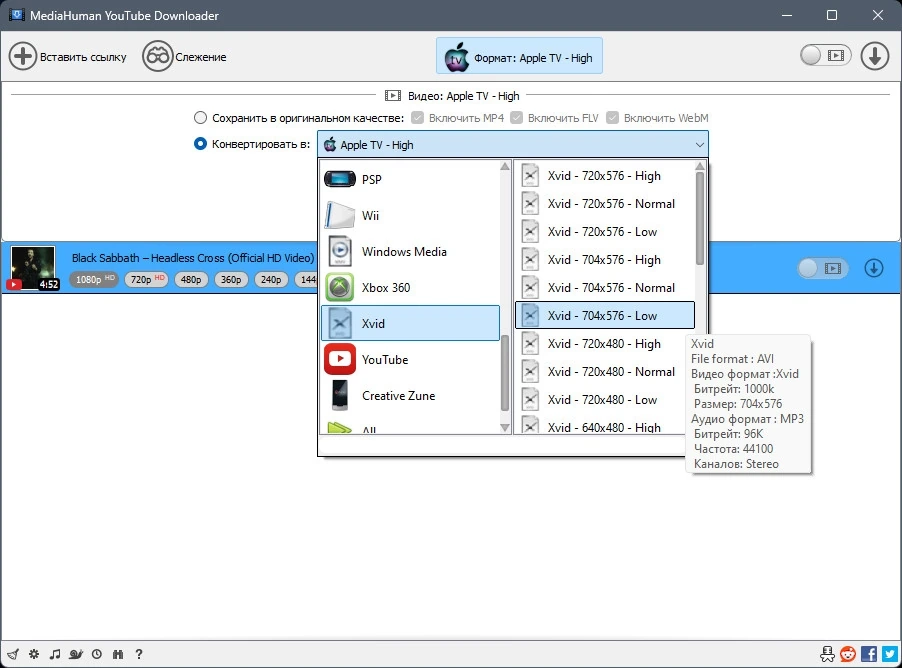Open the Facebook icon
Image resolution: width=902 pixels, height=668 pixels.
coord(869,654)
